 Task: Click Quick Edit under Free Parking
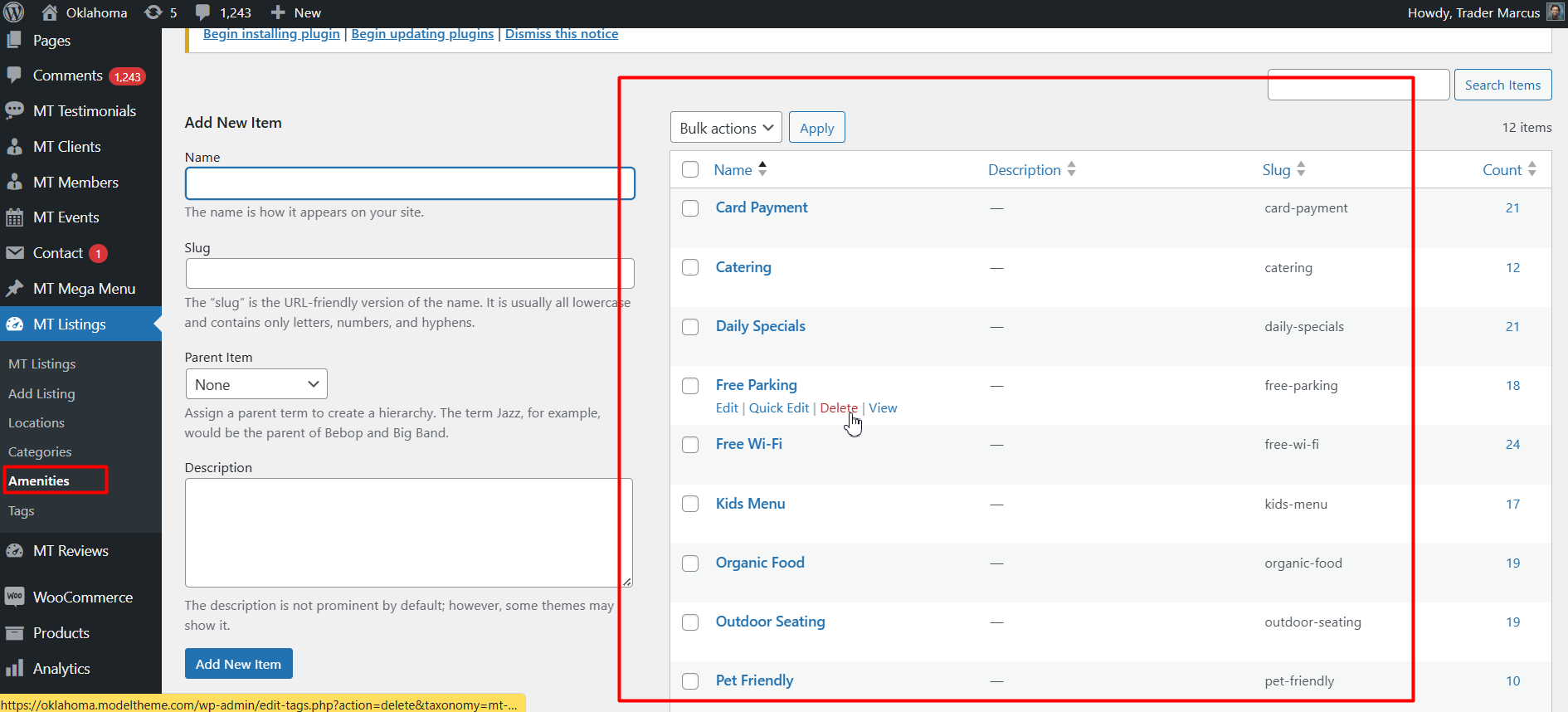coord(779,407)
